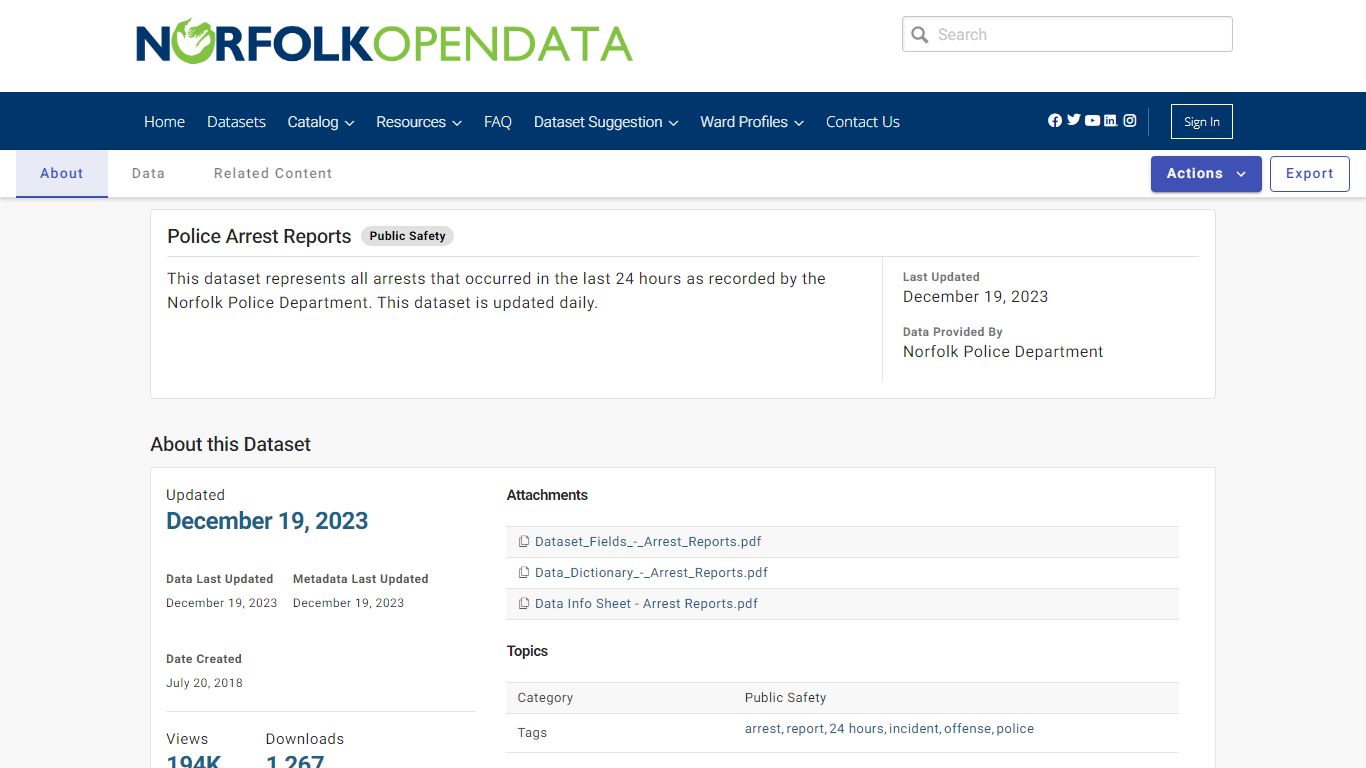
Task: Click the Norfolk Open Data logo
Action: click(x=384, y=42)
